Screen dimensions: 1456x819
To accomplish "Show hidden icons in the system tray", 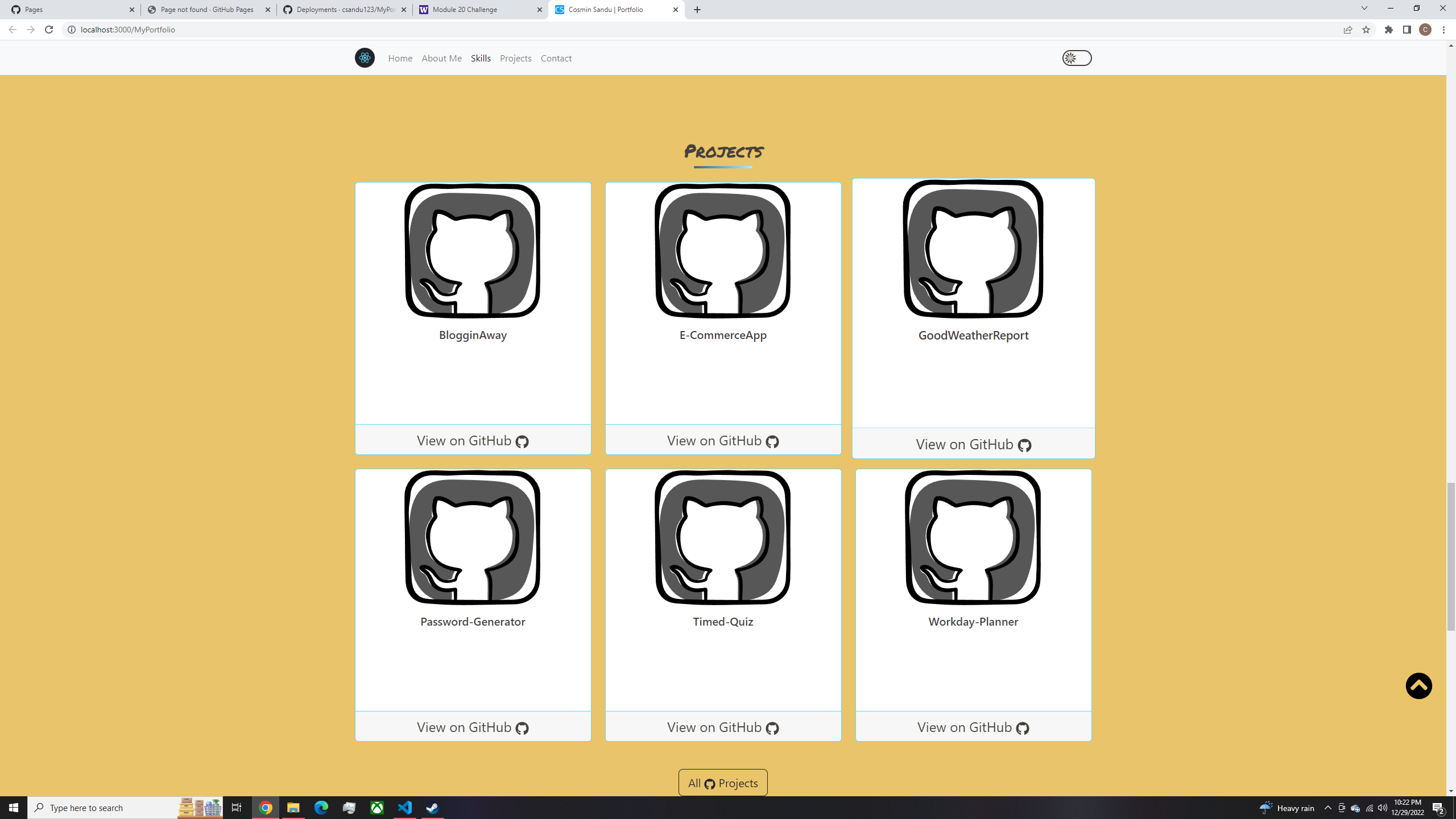I will [x=1328, y=807].
